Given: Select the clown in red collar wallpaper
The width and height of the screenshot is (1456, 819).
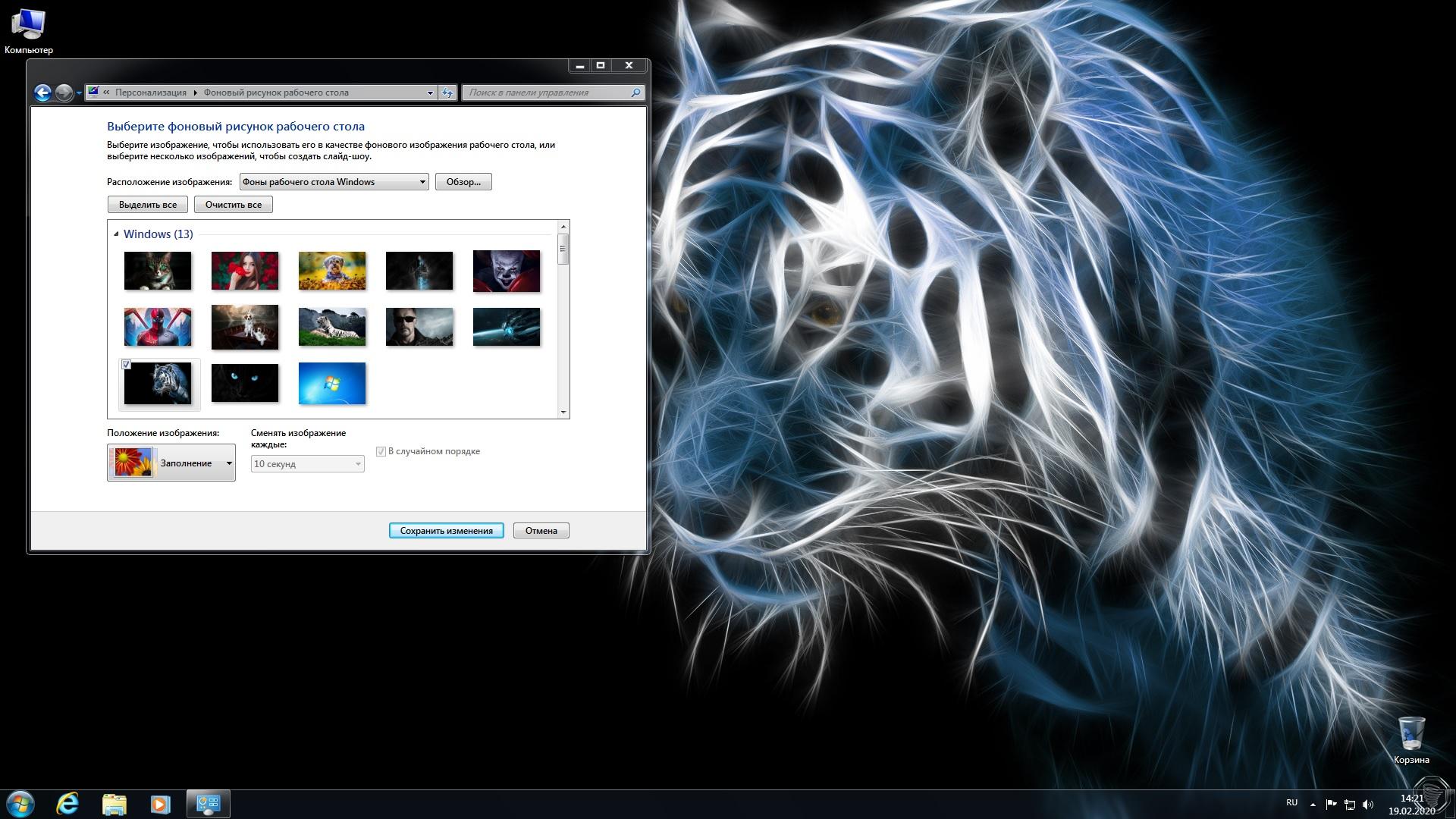Looking at the screenshot, I should pos(507,271).
